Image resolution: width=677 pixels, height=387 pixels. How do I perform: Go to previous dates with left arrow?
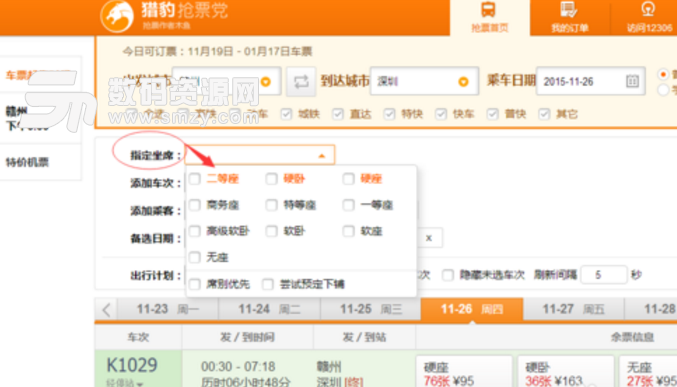pos(107,309)
